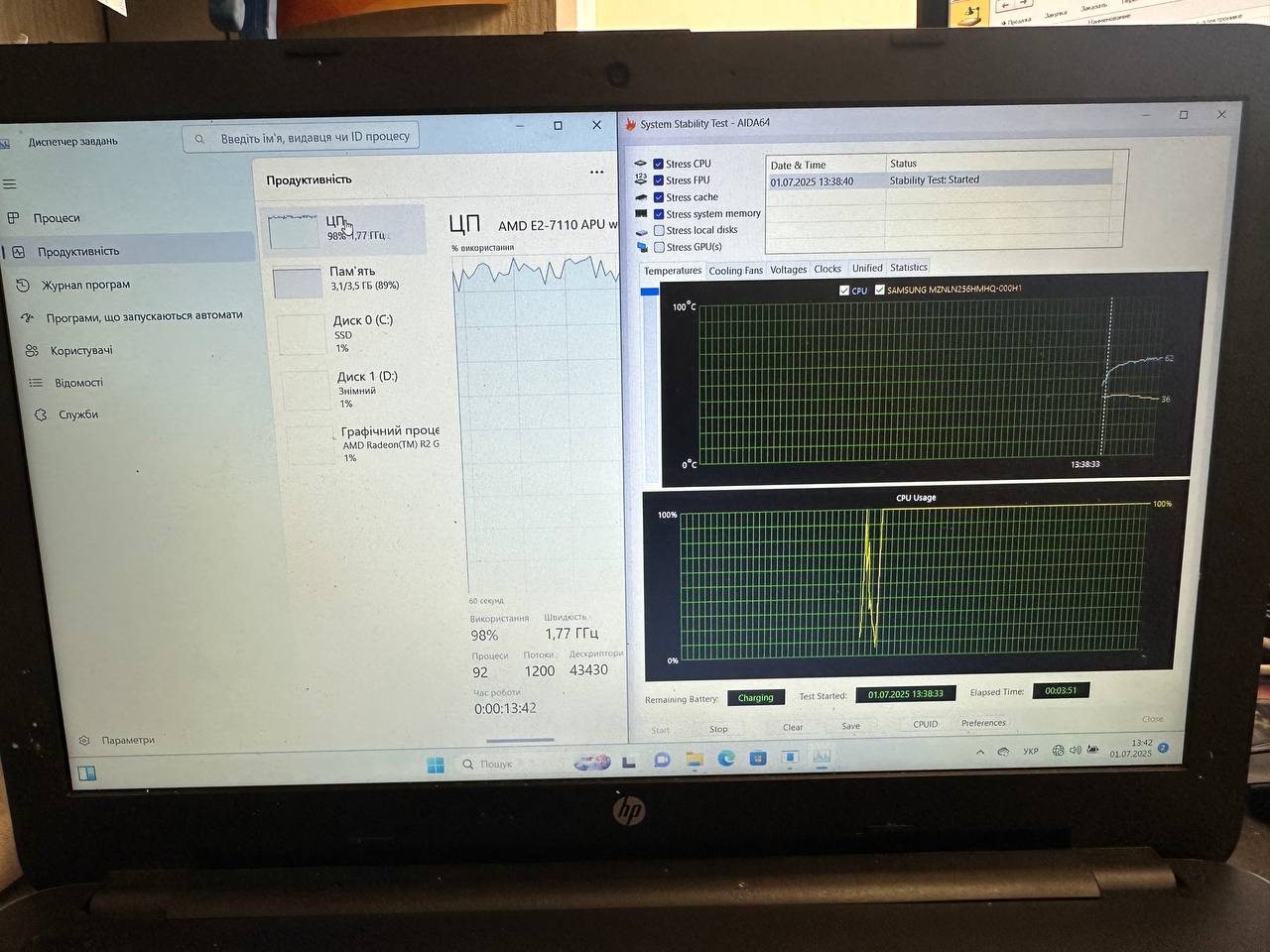1270x952 pixels.
Task: Click the Відомості list icon
Action: [36, 383]
